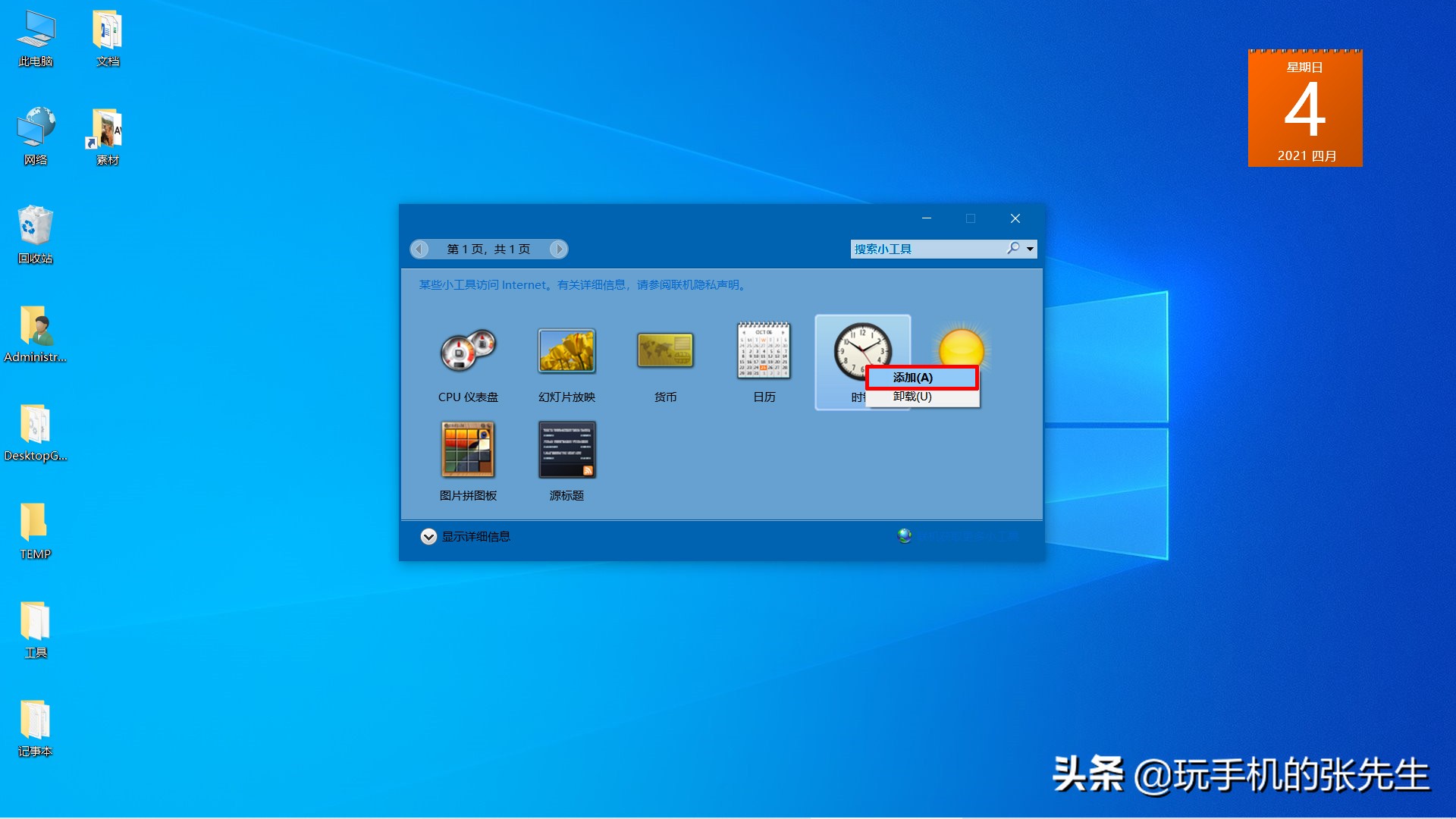Select the 图片拼图板 gadget icon
Viewport: 1456px width, 819px height.
[x=467, y=450]
